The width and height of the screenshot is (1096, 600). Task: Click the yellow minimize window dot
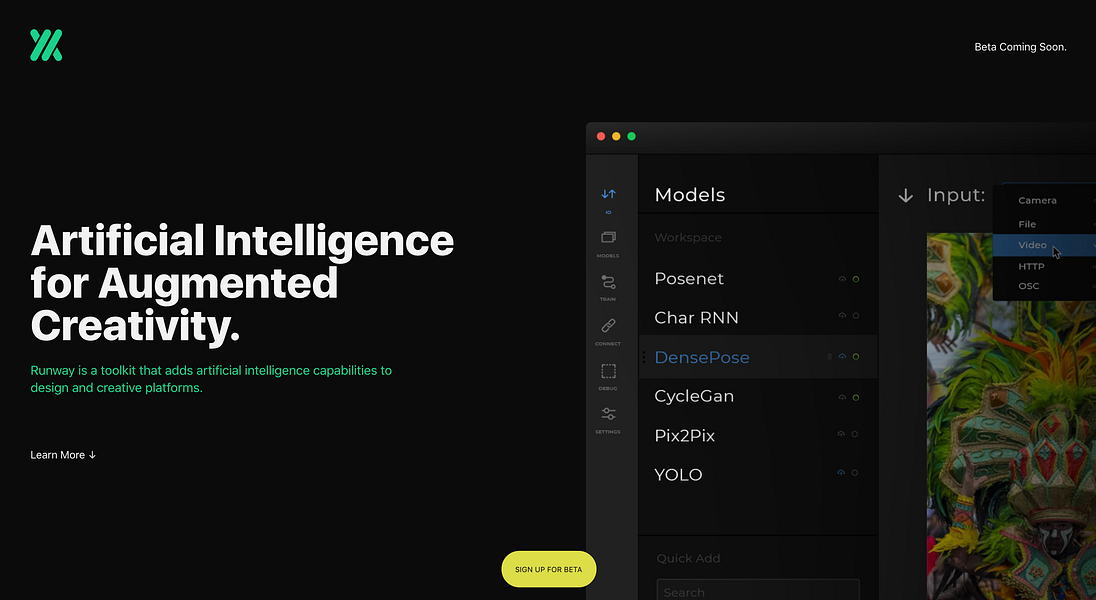pyautogui.click(x=616, y=136)
